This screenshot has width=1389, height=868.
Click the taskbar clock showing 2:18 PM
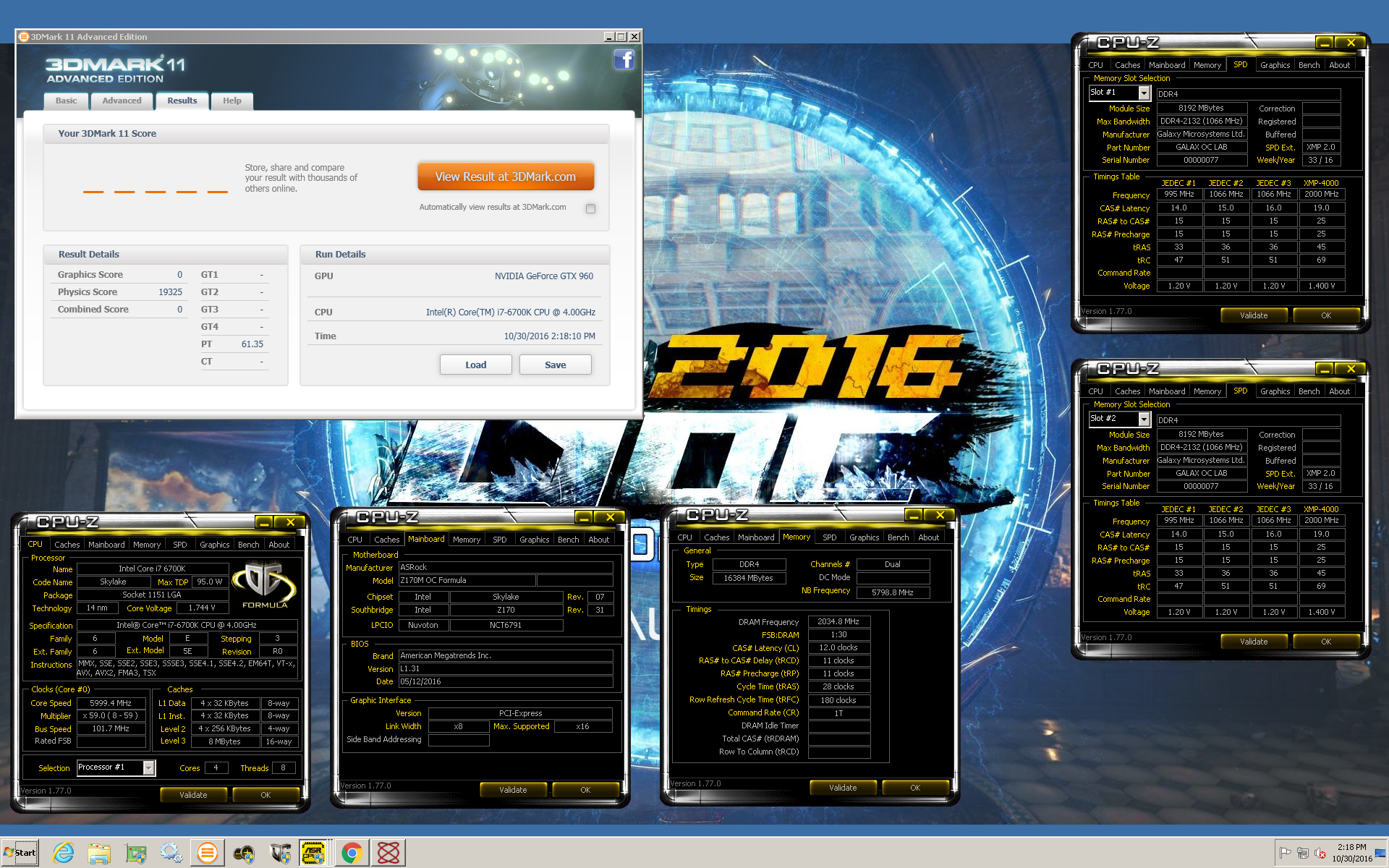(1351, 847)
